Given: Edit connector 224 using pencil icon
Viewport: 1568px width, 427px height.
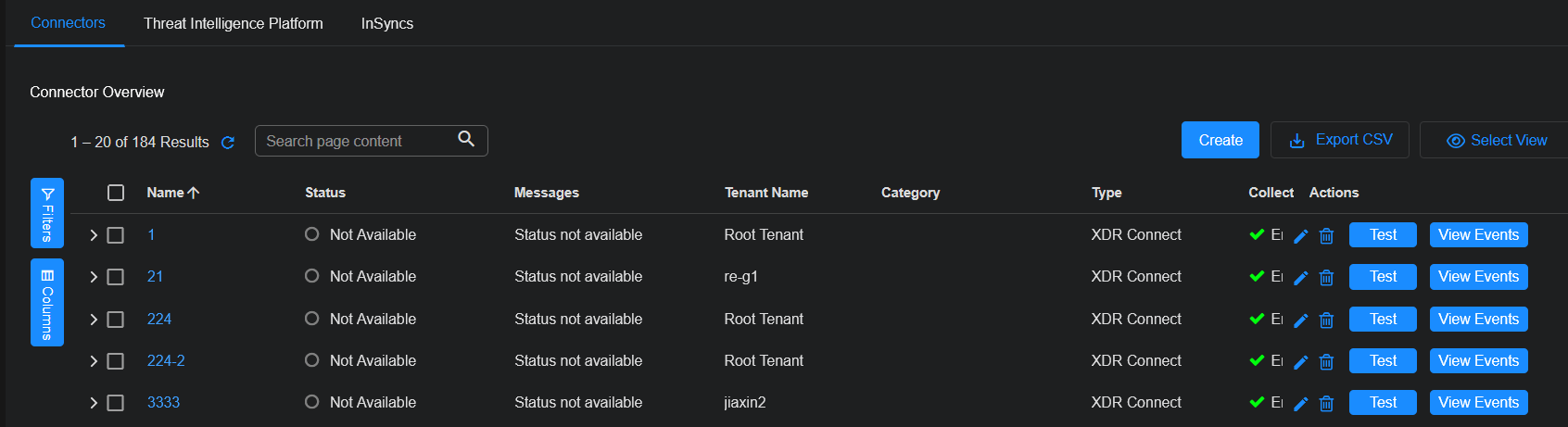Looking at the screenshot, I should click(1301, 320).
